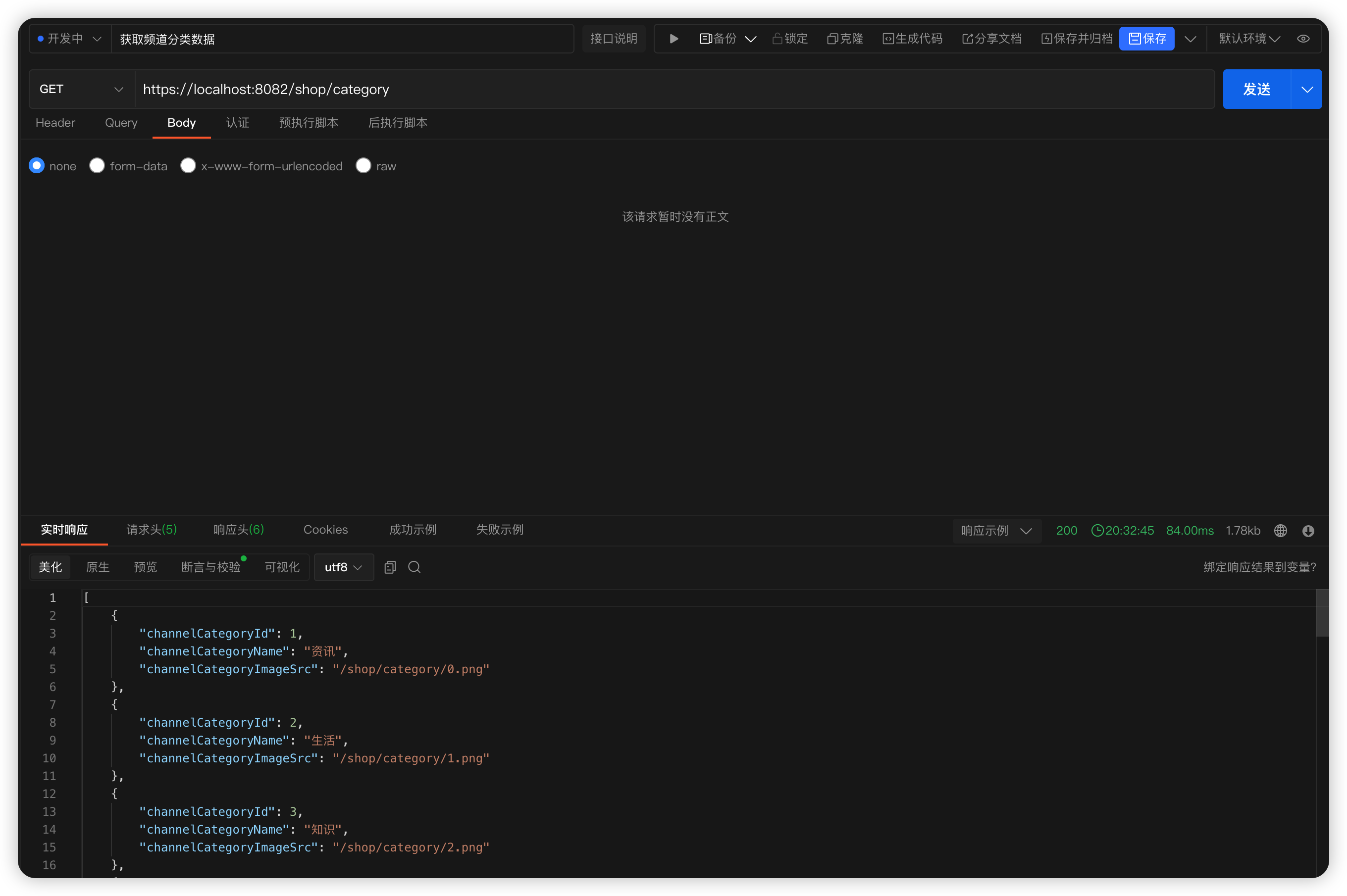Click the 绑定响应结果到变量? link
The height and width of the screenshot is (896, 1347).
coord(1259,567)
